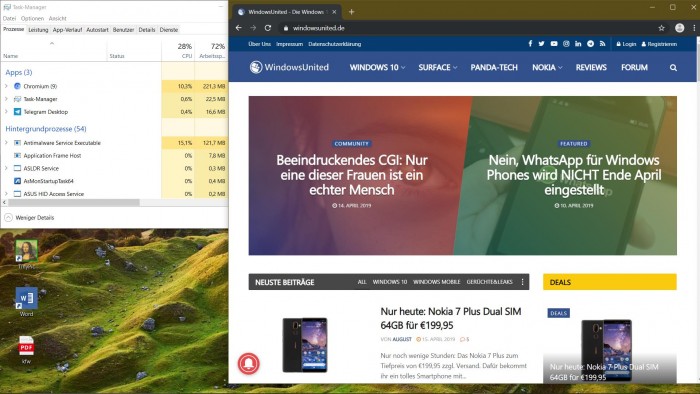Click the red notification bell button
Viewport: 700px width, 394px height.
249,363
